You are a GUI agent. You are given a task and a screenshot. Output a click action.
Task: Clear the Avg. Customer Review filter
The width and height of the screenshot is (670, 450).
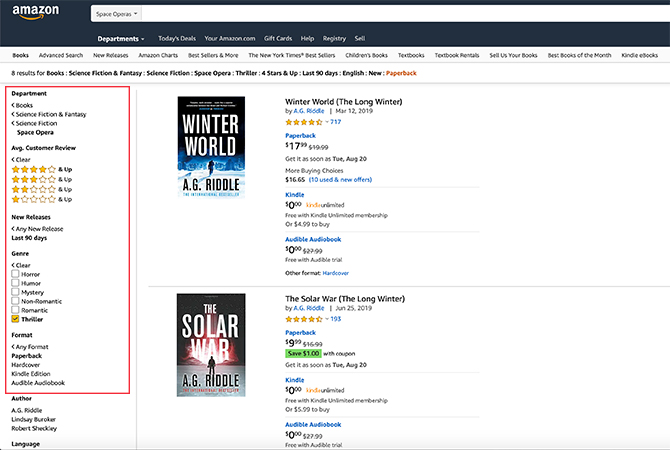pyautogui.click(x=21, y=159)
